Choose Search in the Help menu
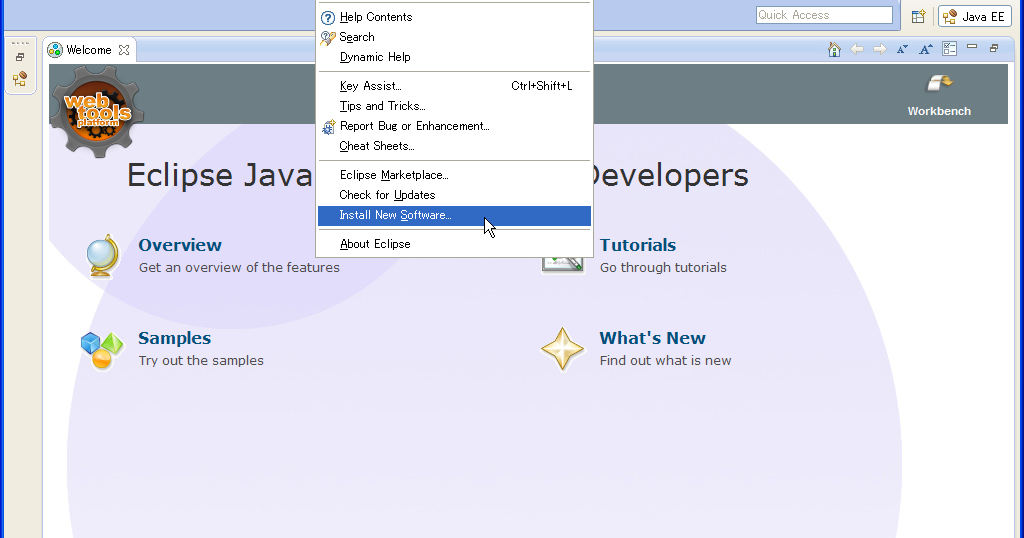 [x=454, y=37]
